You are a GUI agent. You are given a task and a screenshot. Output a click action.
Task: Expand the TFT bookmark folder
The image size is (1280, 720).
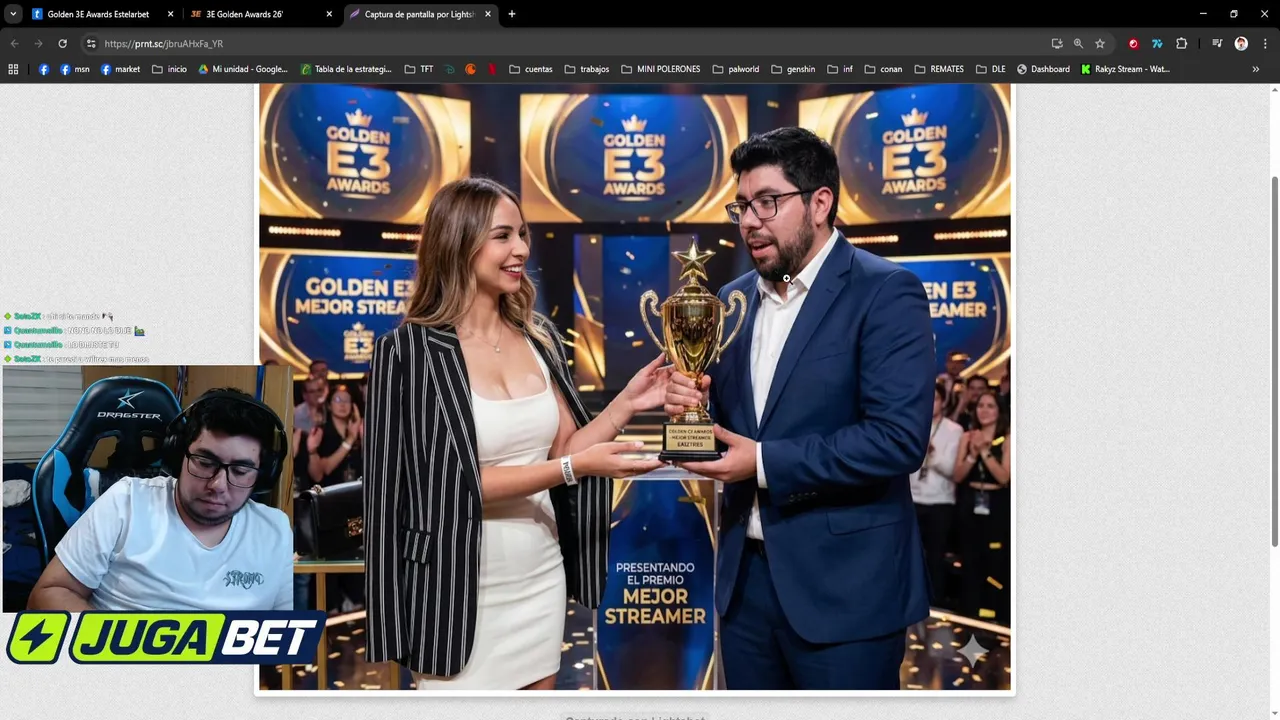tap(419, 69)
